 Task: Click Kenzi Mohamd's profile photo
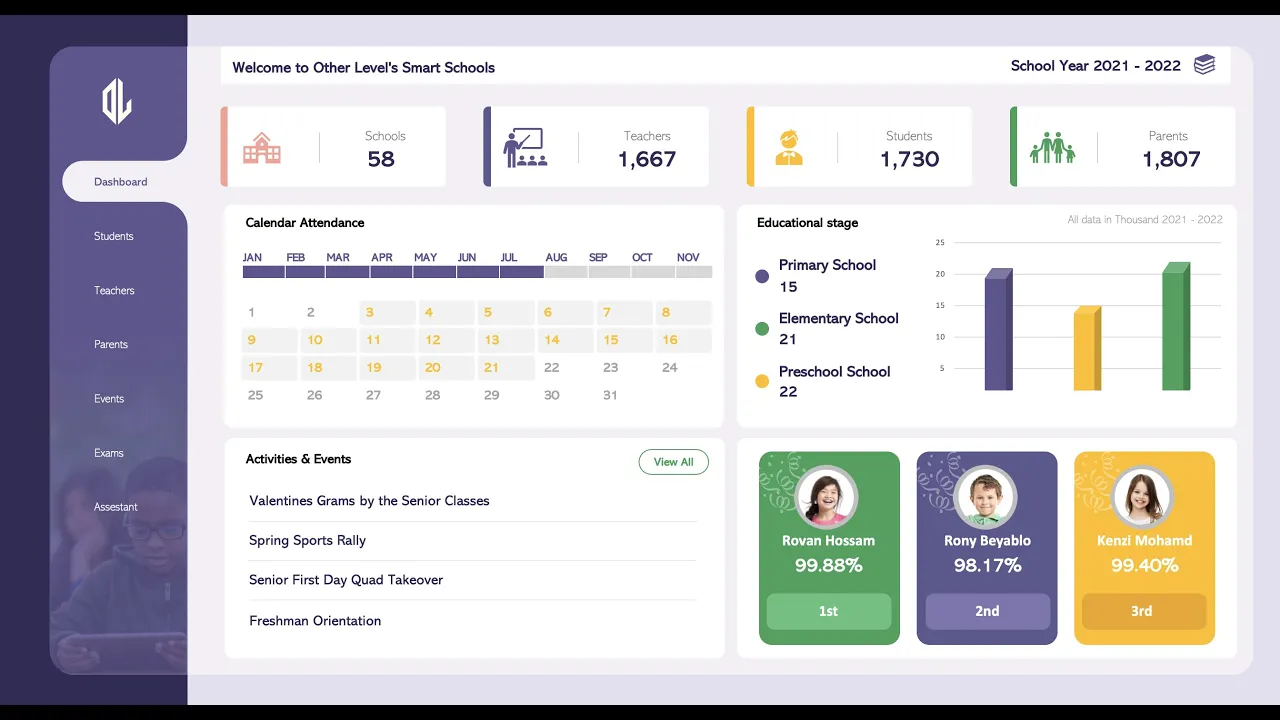pos(1142,497)
